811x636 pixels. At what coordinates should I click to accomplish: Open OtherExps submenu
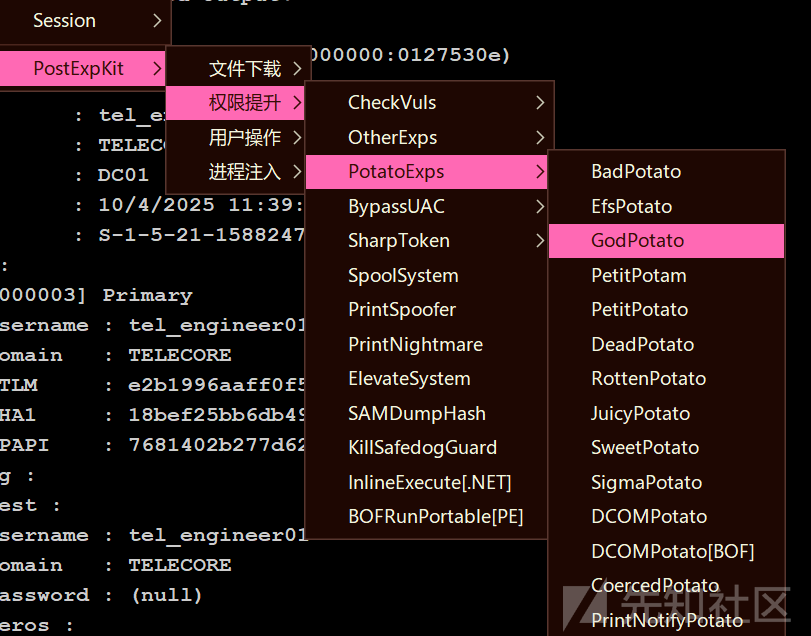(427, 138)
